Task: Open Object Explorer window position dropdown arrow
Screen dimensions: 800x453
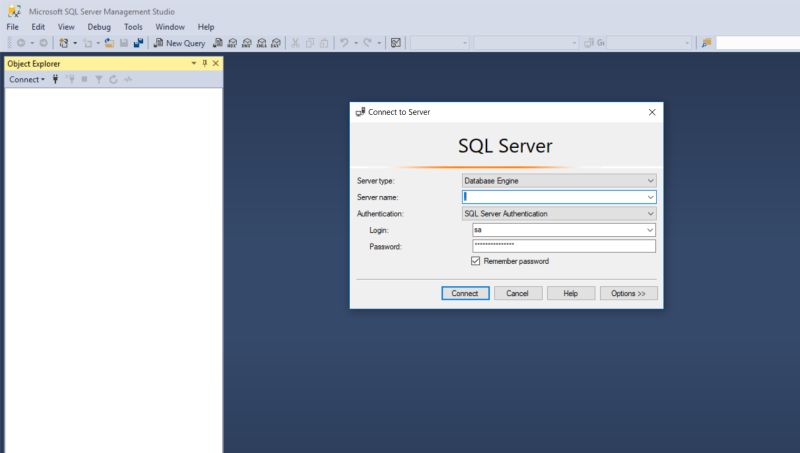Action: click(x=194, y=63)
